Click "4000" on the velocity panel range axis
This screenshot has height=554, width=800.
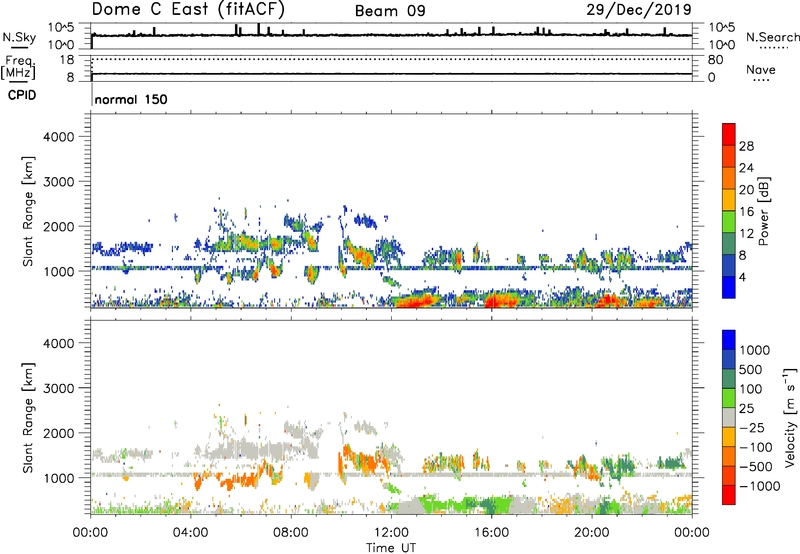[x=59, y=343]
